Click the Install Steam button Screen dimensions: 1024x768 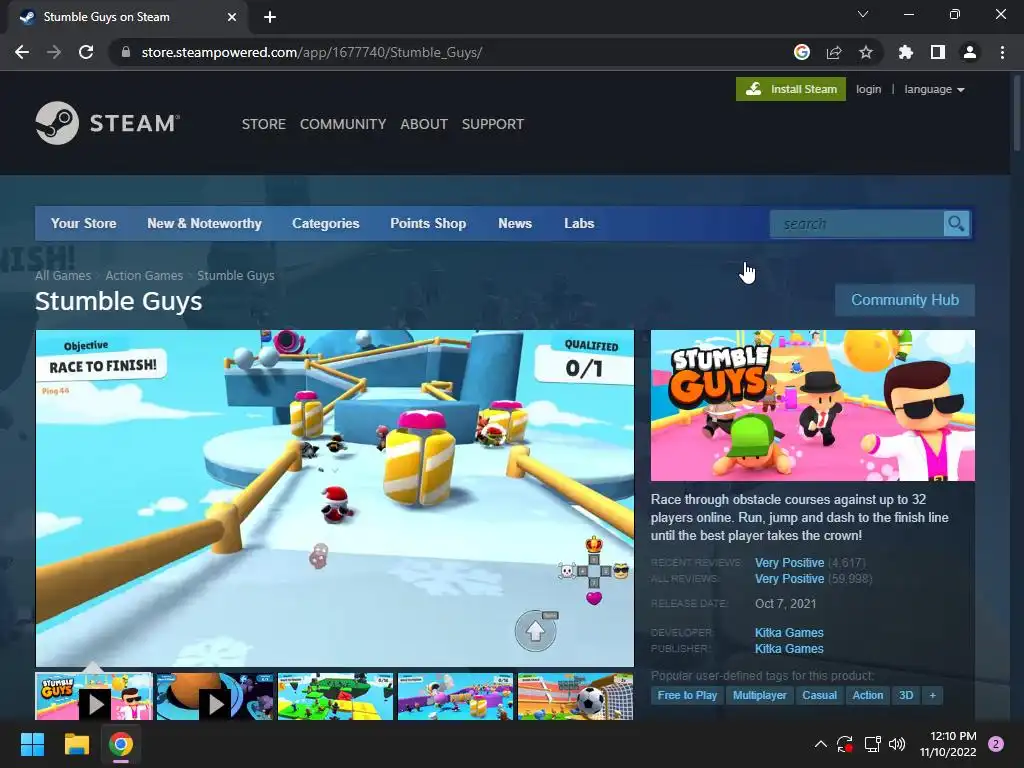coord(791,89)
